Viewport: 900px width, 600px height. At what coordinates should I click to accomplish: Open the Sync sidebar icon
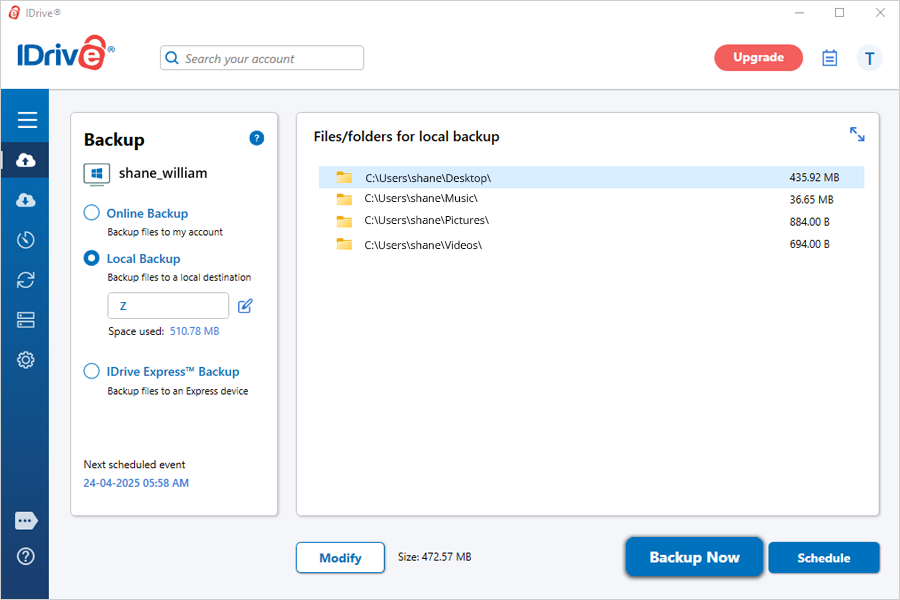(x=26, y=280)
